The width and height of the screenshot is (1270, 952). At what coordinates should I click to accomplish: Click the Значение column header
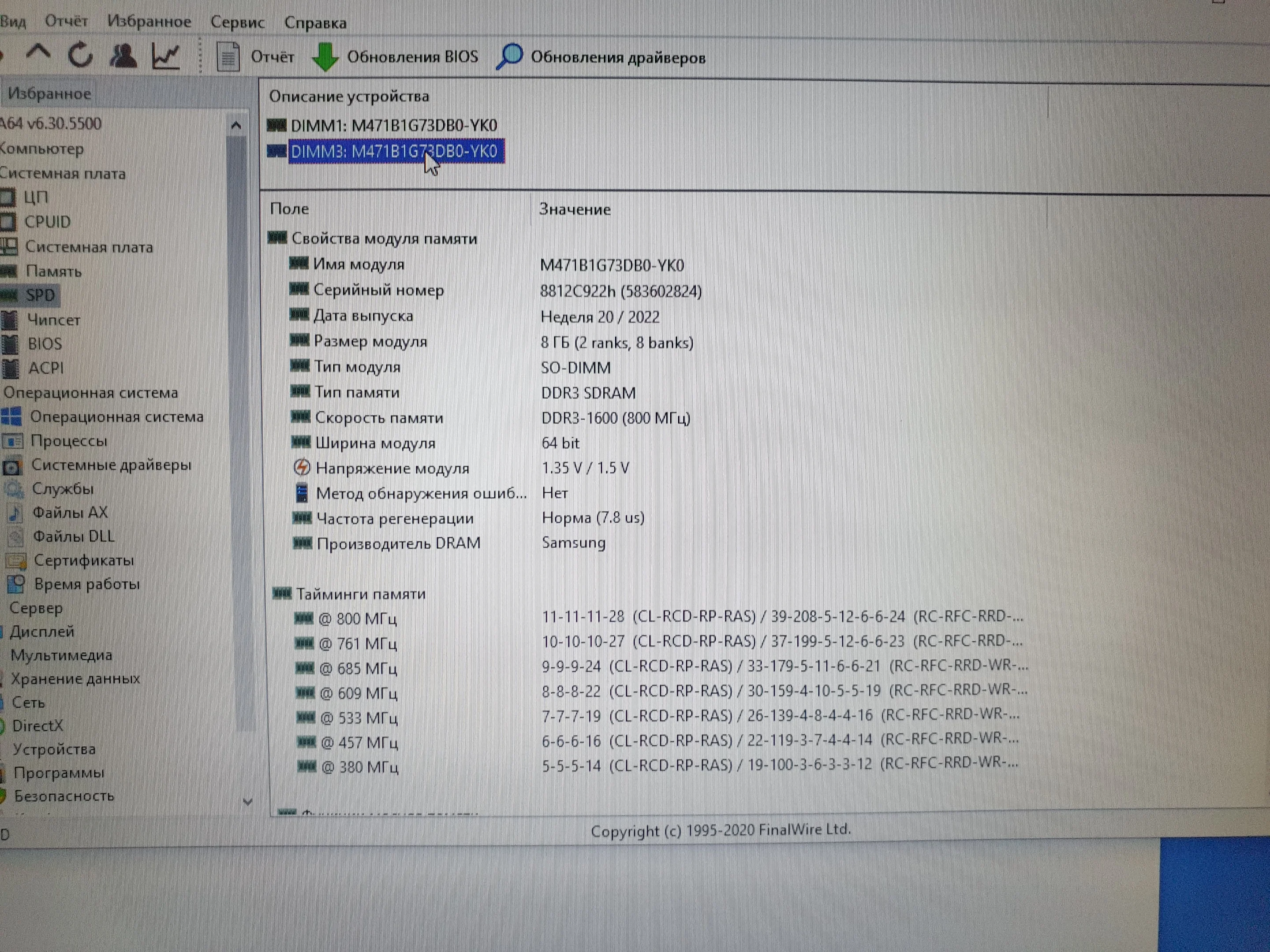coord(575,209)
